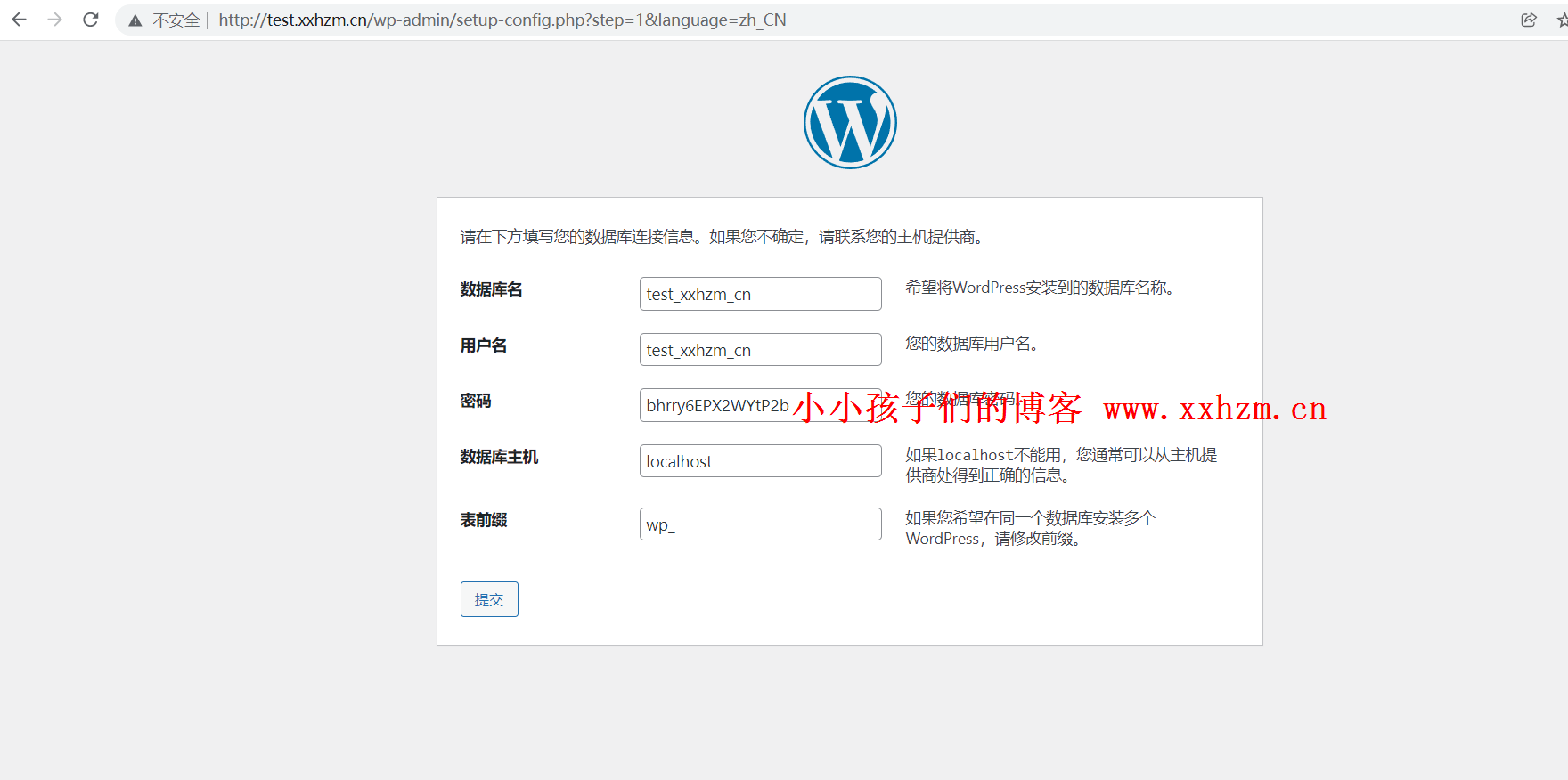Click the 不安全 text in the address bar
1568x780 pixels.
click(x=176, y=20)
